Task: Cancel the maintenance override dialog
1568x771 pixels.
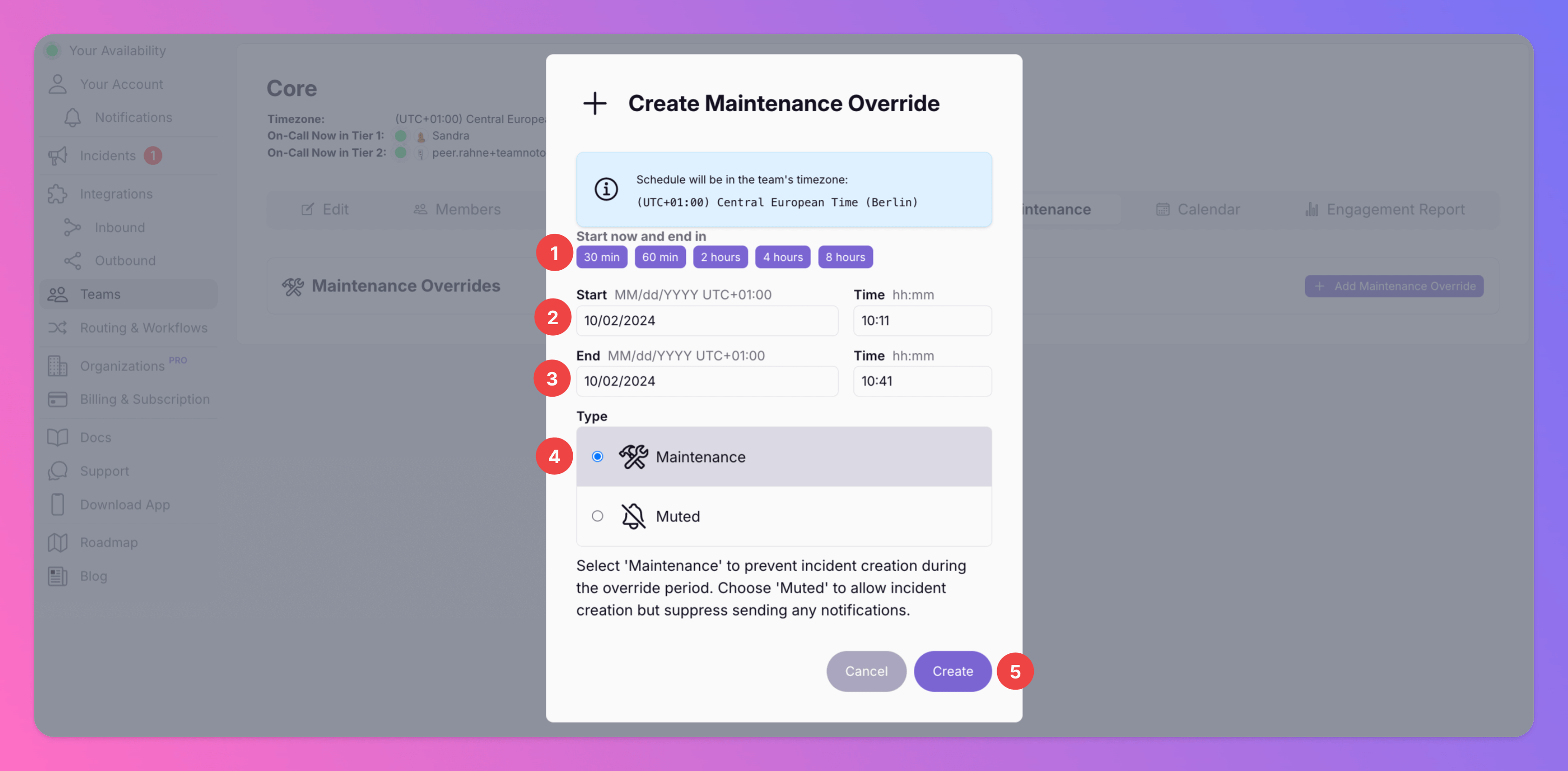Action: (x=865, y=671)
